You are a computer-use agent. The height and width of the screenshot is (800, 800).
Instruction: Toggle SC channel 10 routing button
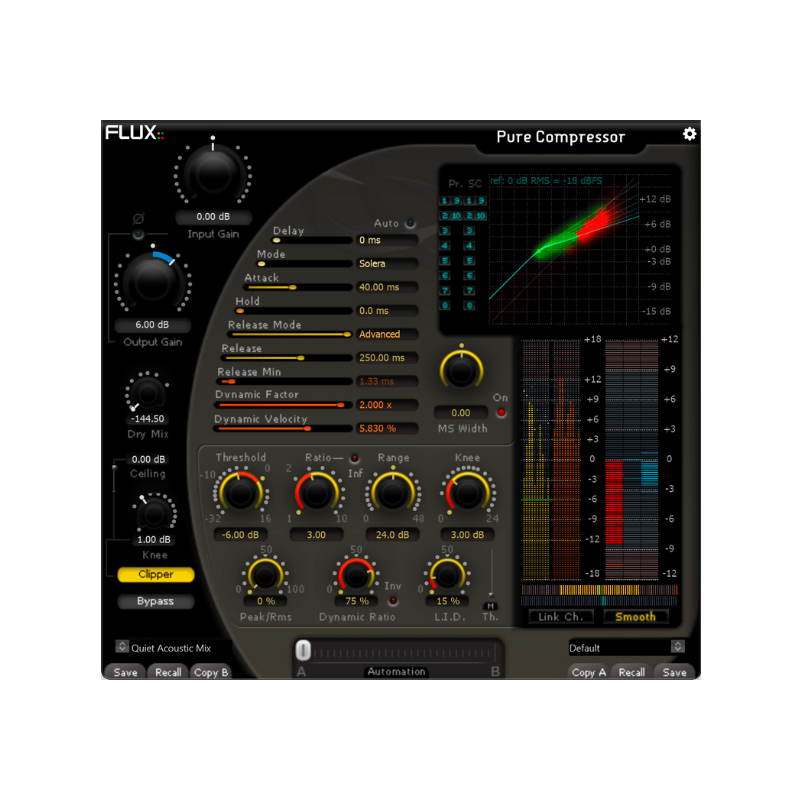(481, 216)
